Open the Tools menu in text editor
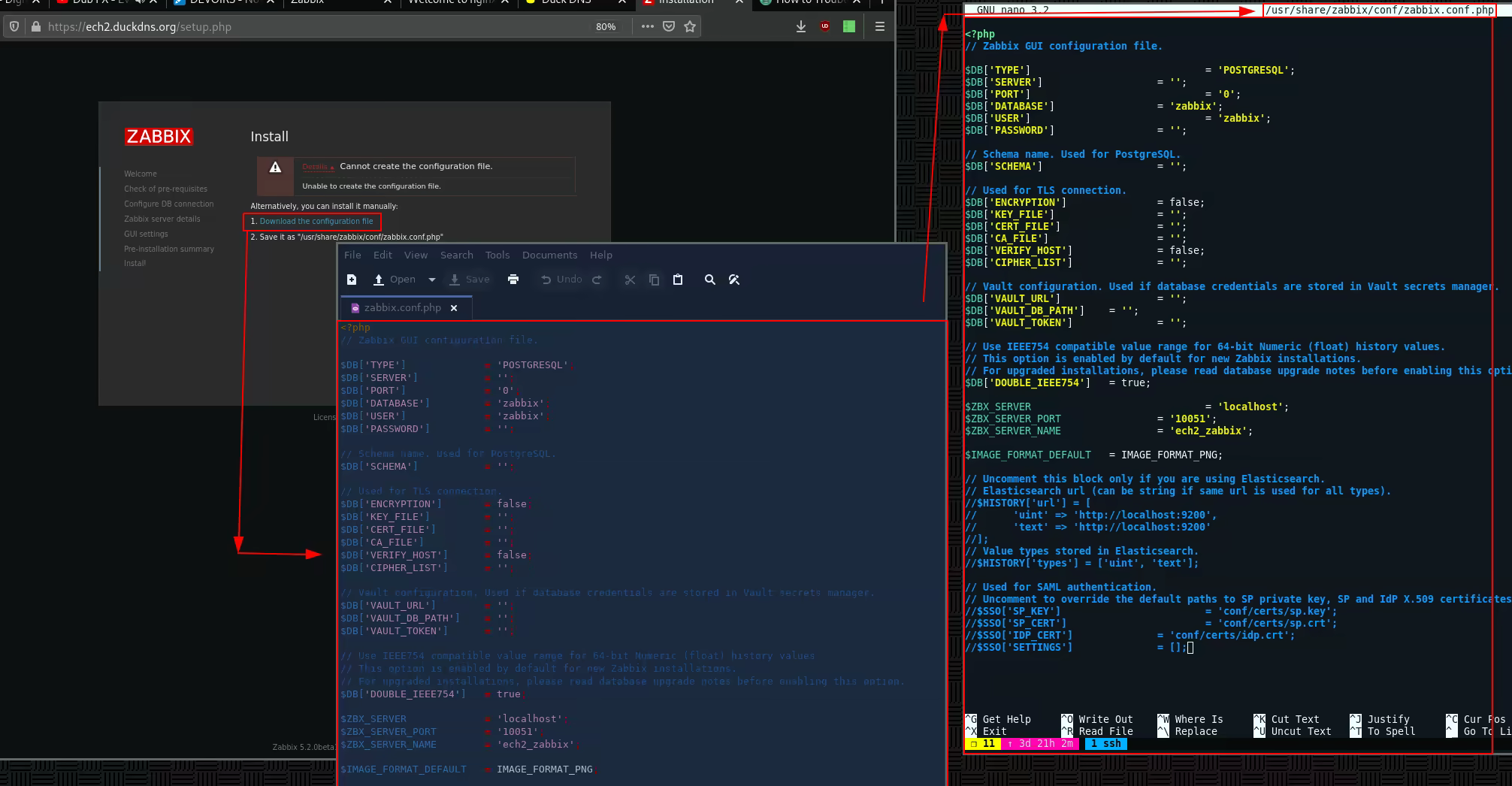Image resolution: width=1512 pixels, height=786 pixels. [x=497, y=255]
